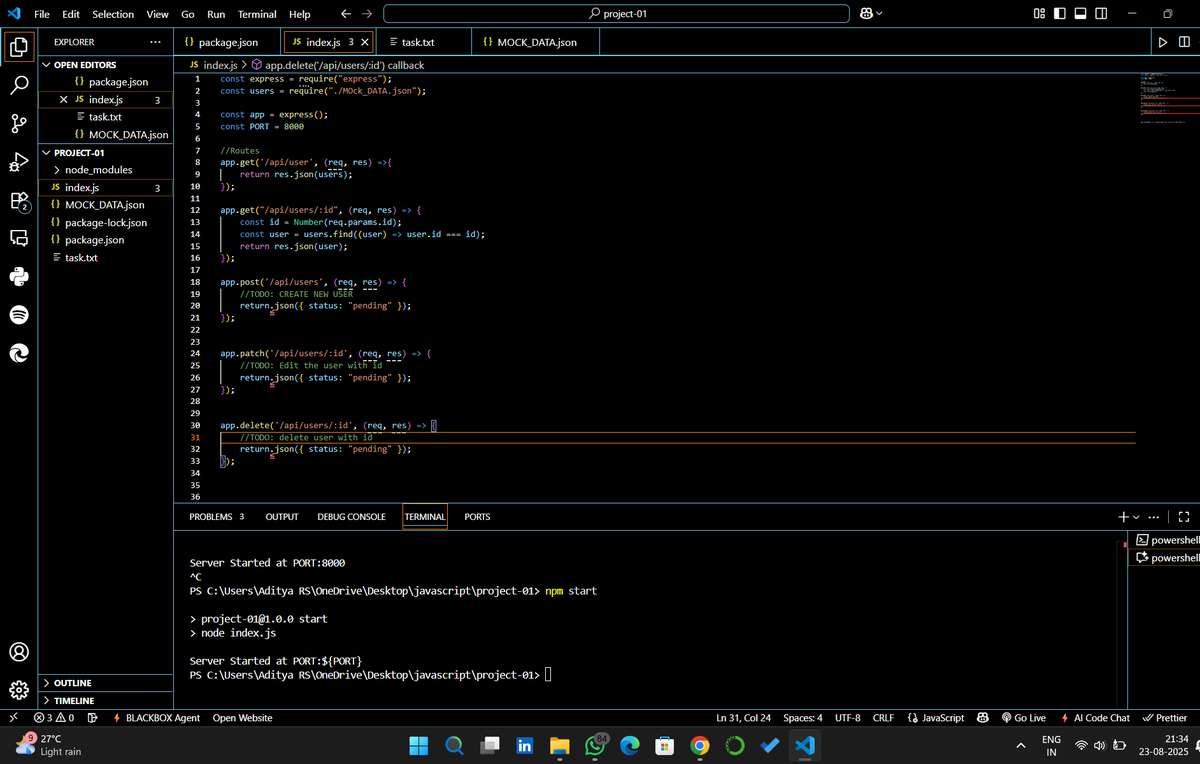This screenshot has width=1200, height=764.
Task: Maximize the terminal panel size
Action: (1184, 517)
